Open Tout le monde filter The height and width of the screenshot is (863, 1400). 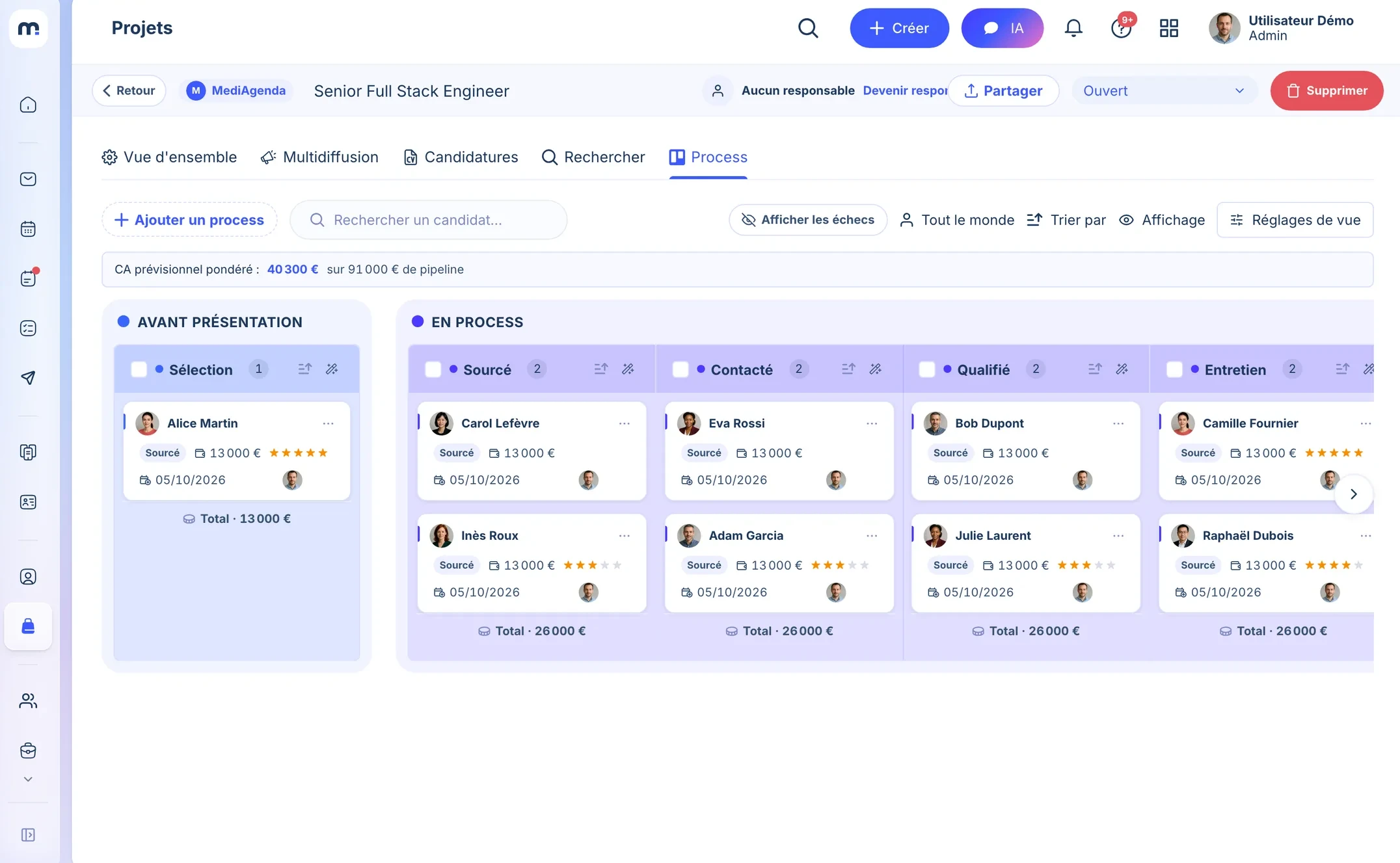tap(956, 220)
